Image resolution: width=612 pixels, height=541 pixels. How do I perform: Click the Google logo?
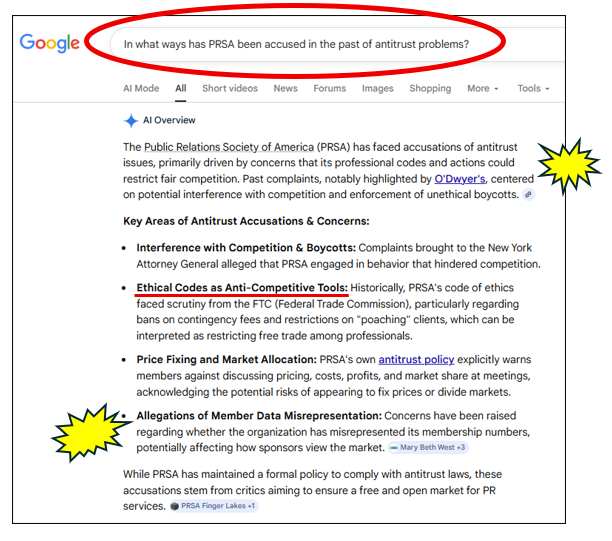click(49, 44)
